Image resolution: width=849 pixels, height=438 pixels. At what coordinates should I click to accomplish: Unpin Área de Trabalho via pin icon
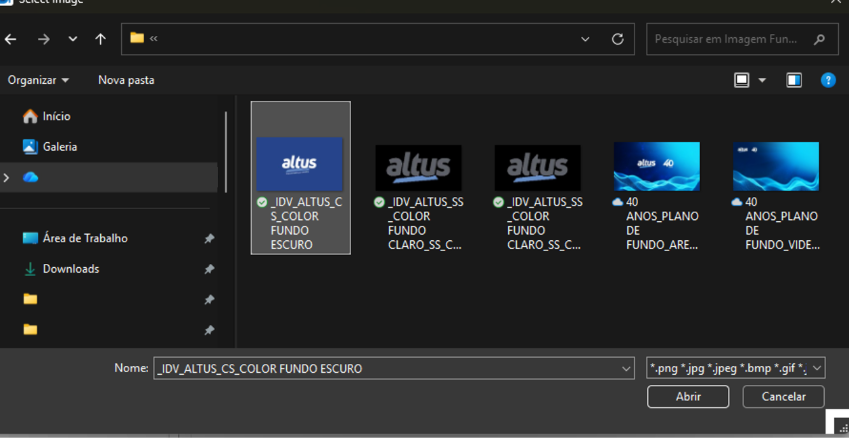pos(209,239)
